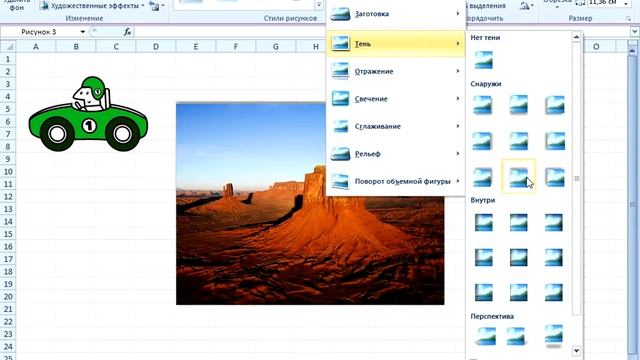Apply highlighted outer shadow offset top
Image resolution: width=640 pixels, height=360 pixels.
[518, 176]
